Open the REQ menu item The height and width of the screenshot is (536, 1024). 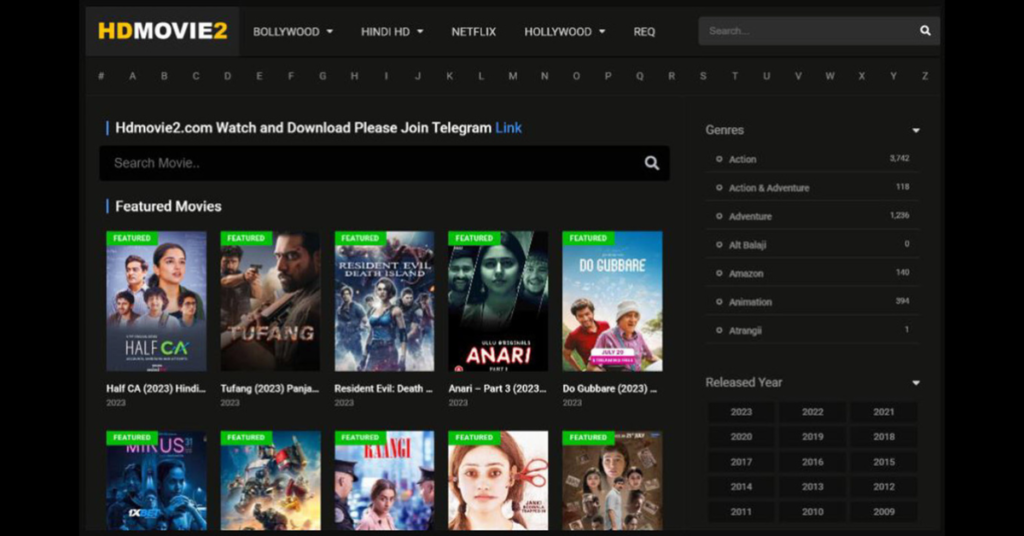click(x=644, y=31)
